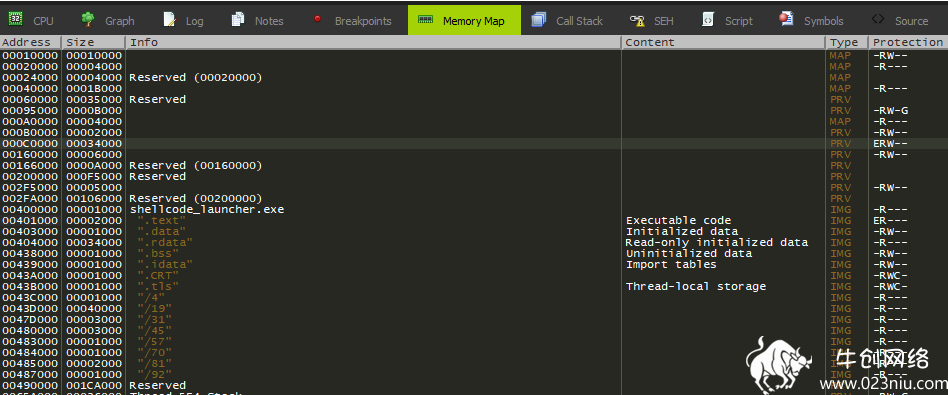Open the Graph tab
The width and height of the screenshot is (948, 395).
108,21
